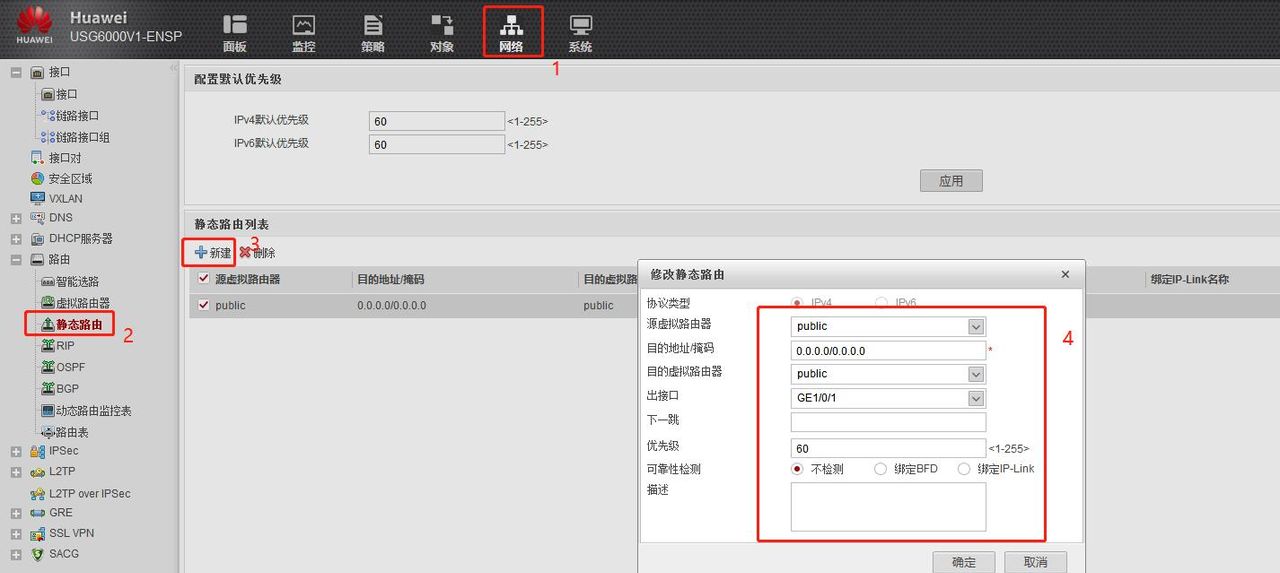Click the Huawei logo icon
Image resolution: width=1280 pixels, height=573 pixels.
[34, 27]
